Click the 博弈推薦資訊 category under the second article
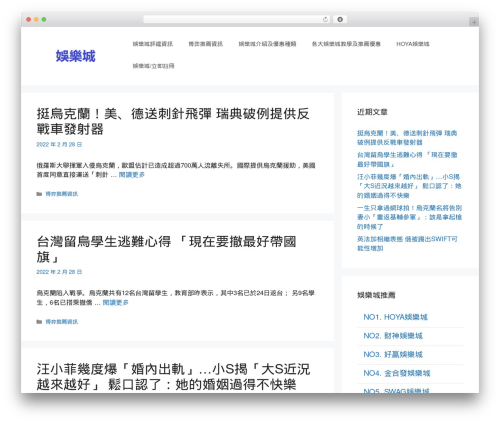Screen dimensions: 500x423 coord(62,322)
